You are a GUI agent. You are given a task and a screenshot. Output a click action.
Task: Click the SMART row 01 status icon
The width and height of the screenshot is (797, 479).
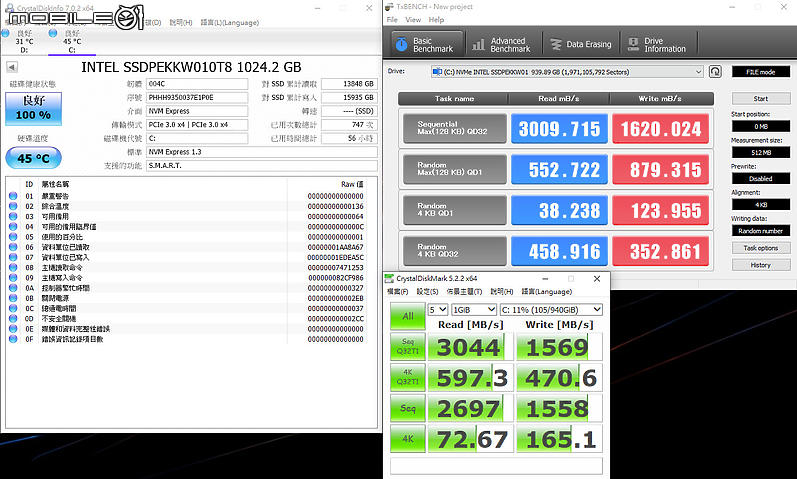[13, 196]
